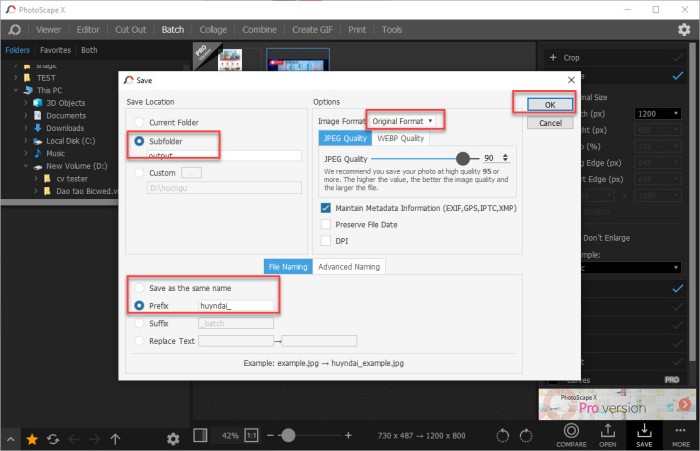700x451 pixels.
Task: Go up one folder level arrow
Action: 115,438
